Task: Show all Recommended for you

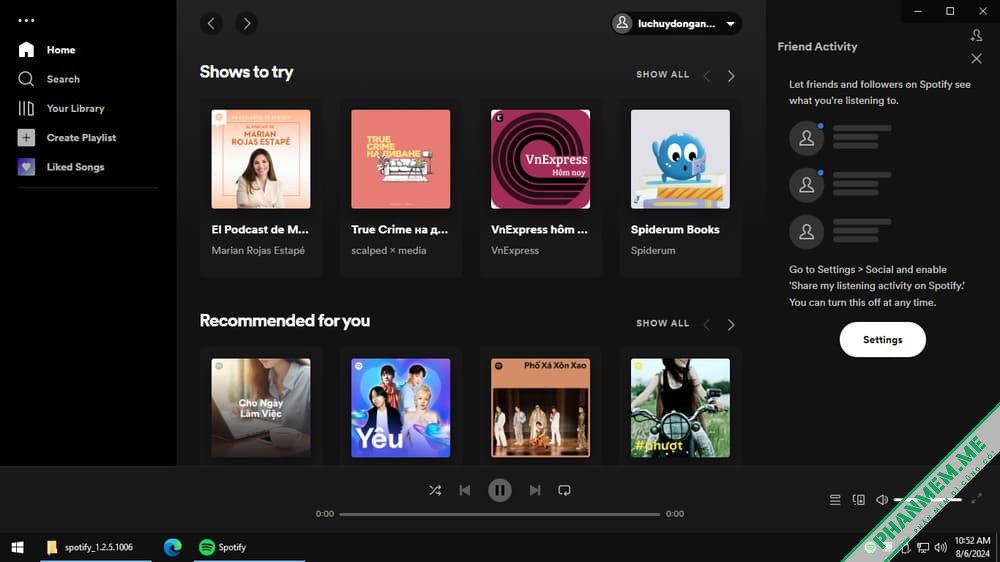Action: coord(663,323)
